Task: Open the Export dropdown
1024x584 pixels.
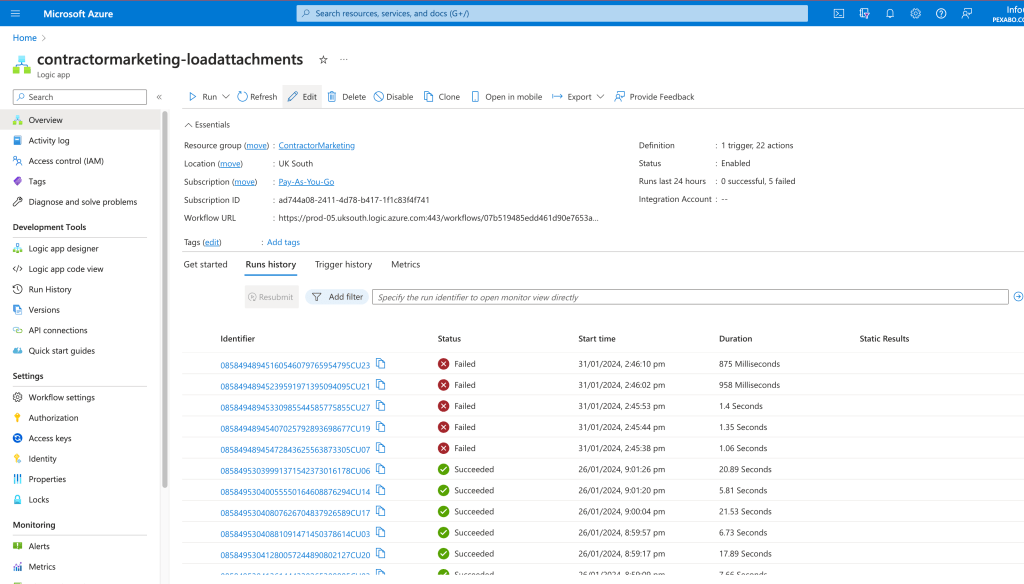Action: pyautogui.click(x=578, y=97)
